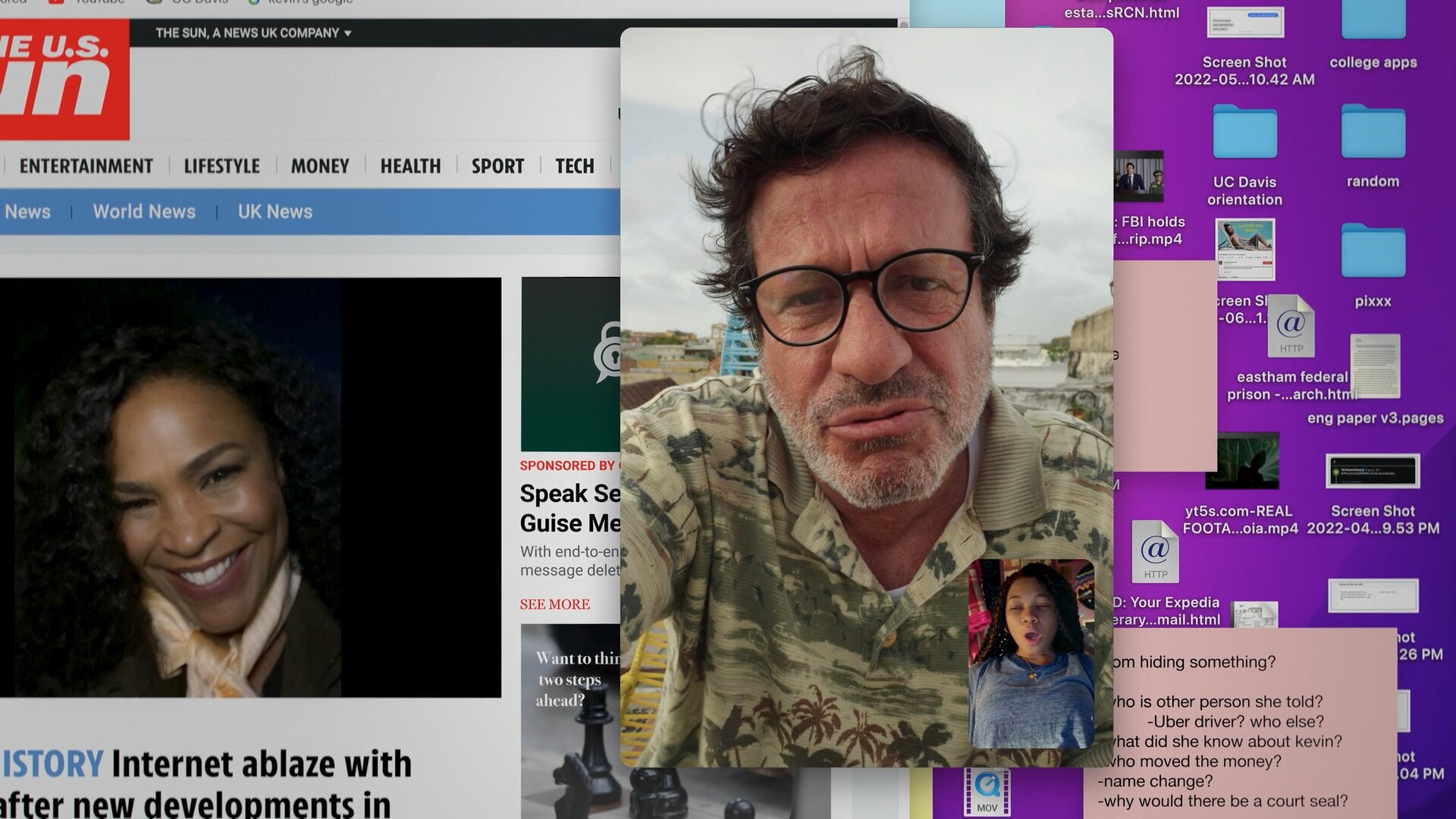Open Screen Shot 2022-05 10.42 AM file
This screenshot has width=1456, height=819.
click(x=1244, y=23)
